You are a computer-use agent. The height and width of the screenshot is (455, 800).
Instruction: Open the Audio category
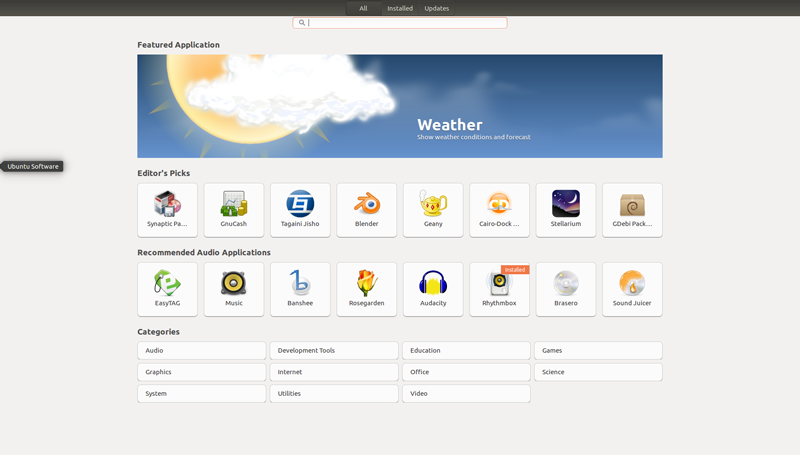(201, 351)
